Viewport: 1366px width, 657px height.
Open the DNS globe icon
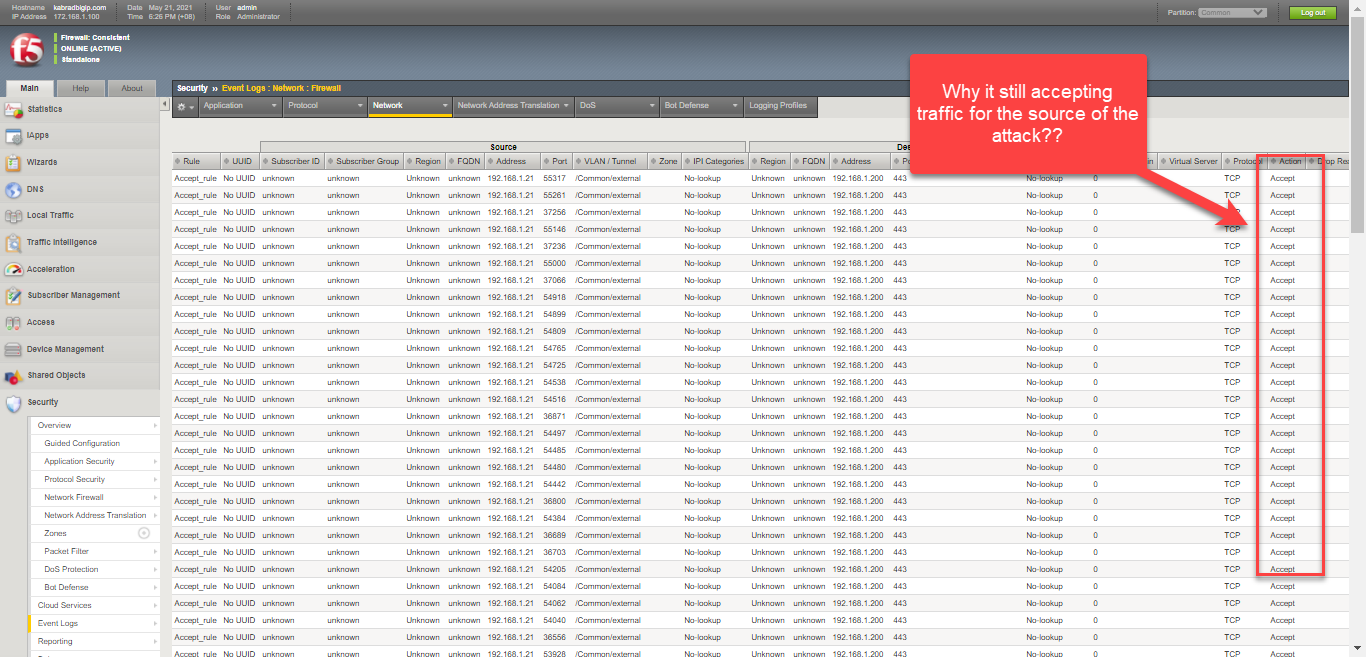tap(13, 189)
